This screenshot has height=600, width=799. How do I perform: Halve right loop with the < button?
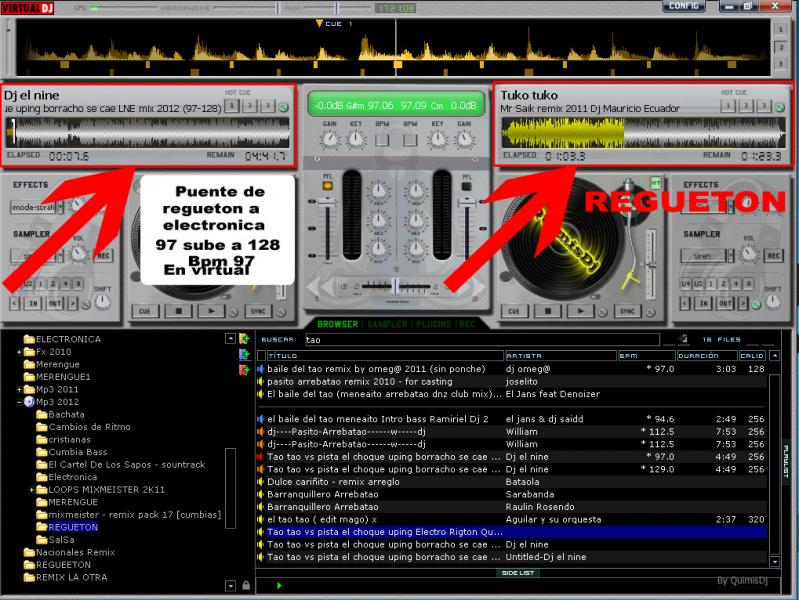pyautogui.click(x=685, y=303)
